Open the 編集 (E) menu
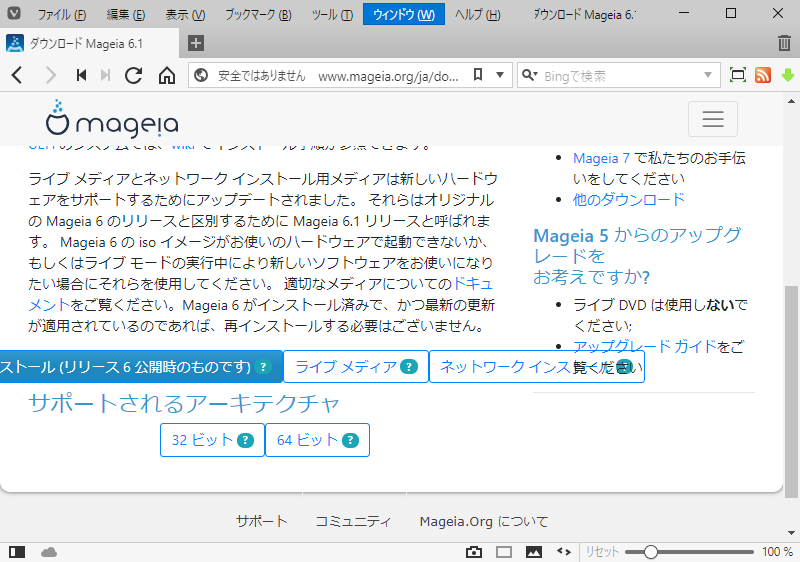800x562 pixels. click(x=126, y=14)
